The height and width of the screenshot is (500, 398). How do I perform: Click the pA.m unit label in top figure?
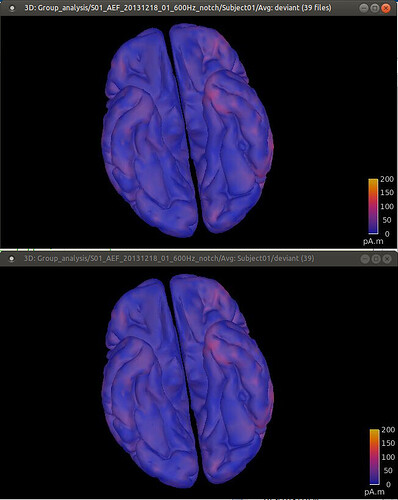pos(373,241)
